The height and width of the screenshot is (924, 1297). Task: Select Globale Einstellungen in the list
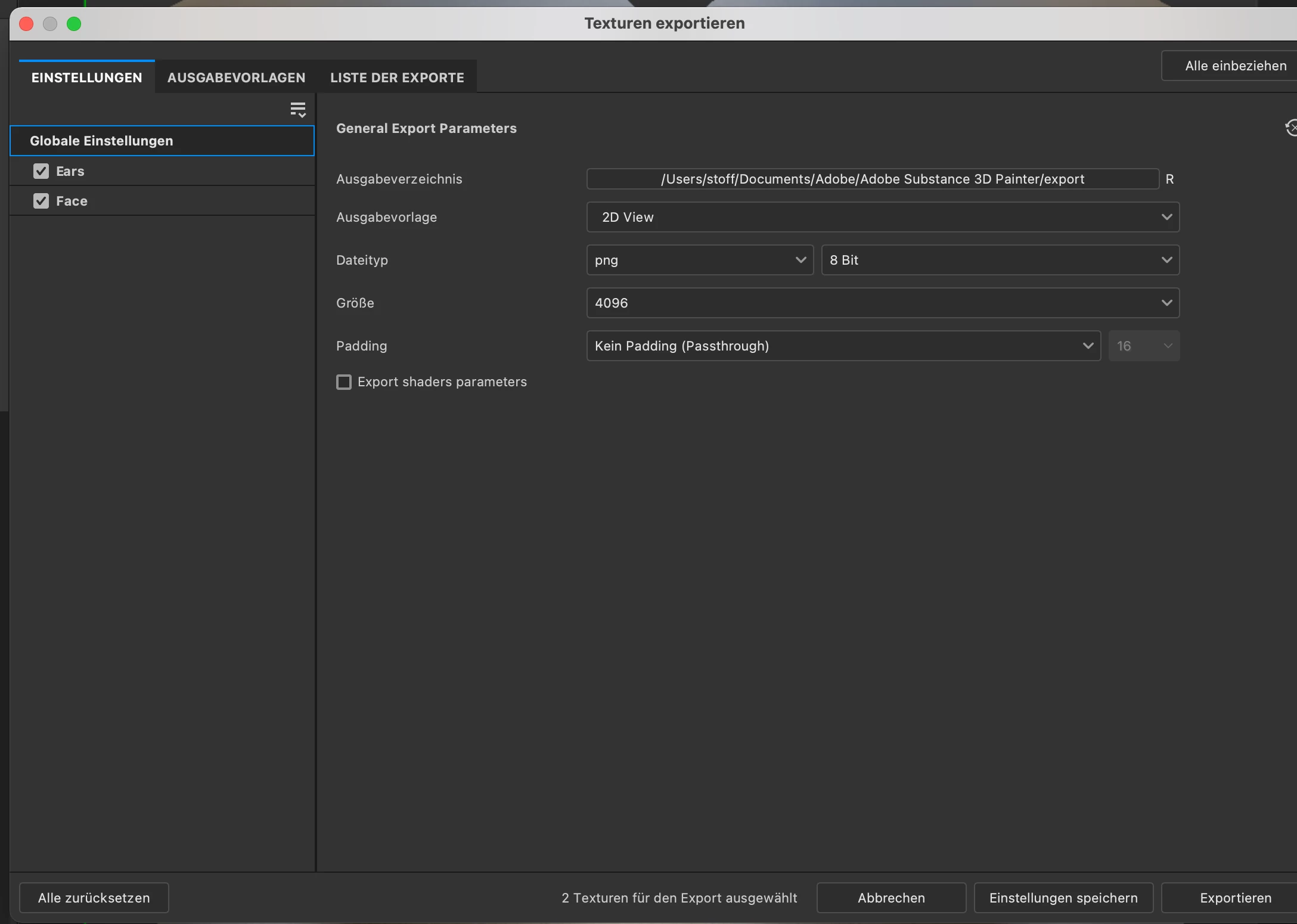pyautogui.click(x=162, y=141)
